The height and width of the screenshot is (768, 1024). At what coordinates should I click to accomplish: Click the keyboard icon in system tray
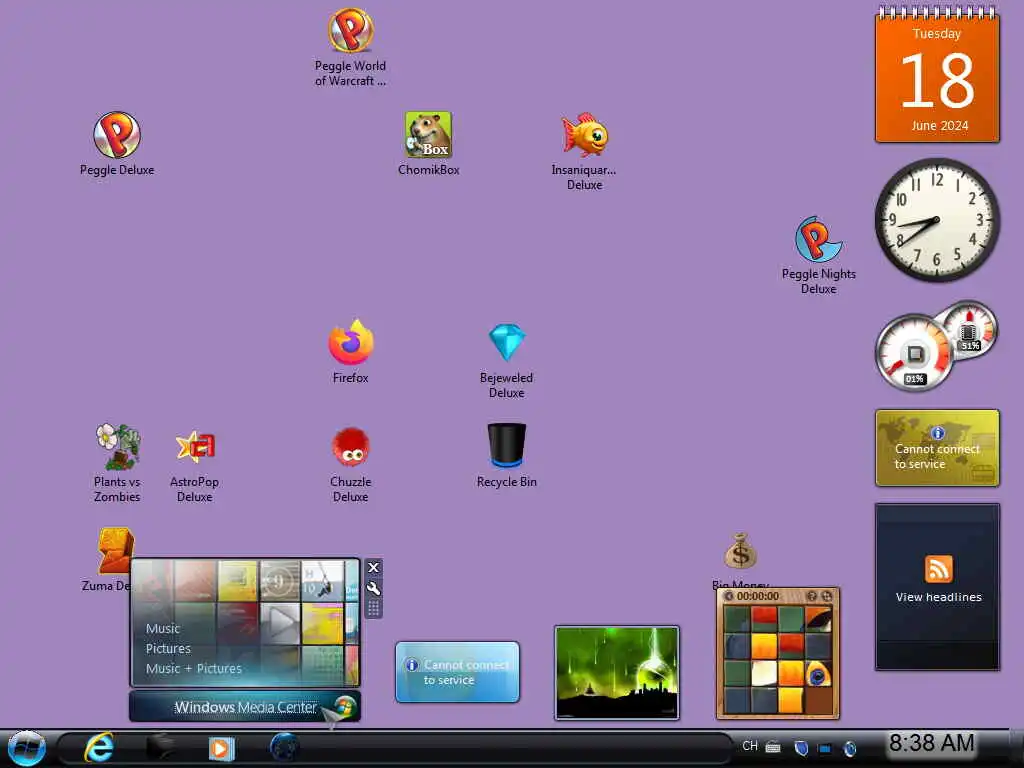[x=773, y=747]
